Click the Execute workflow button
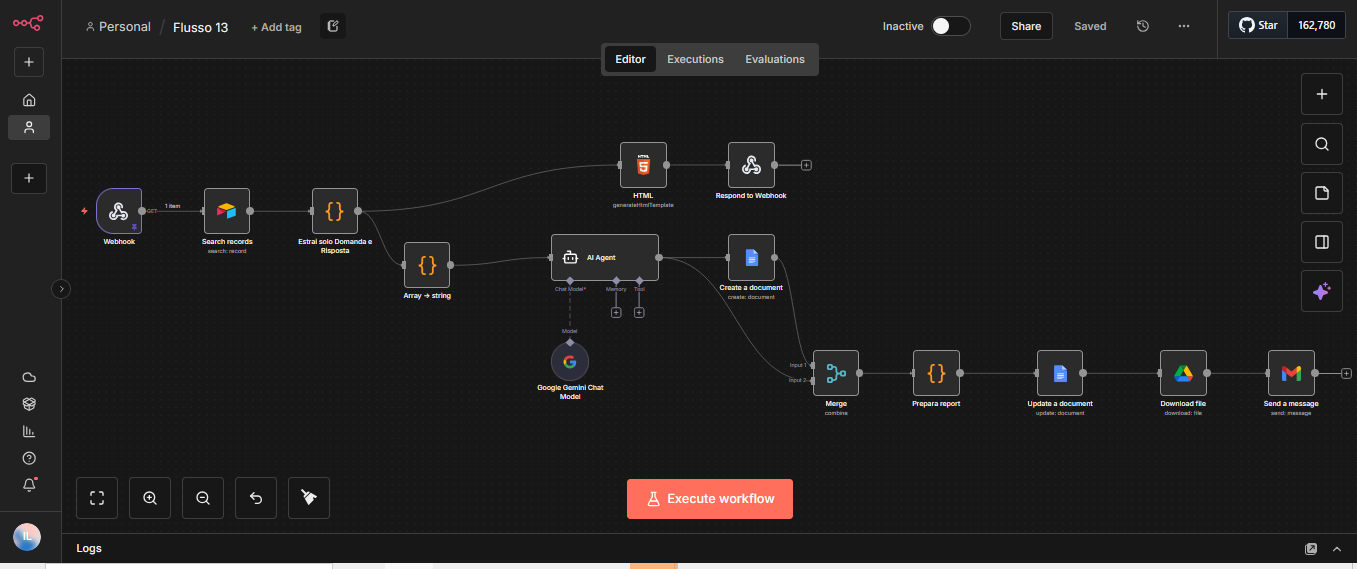 click(710, 499)
